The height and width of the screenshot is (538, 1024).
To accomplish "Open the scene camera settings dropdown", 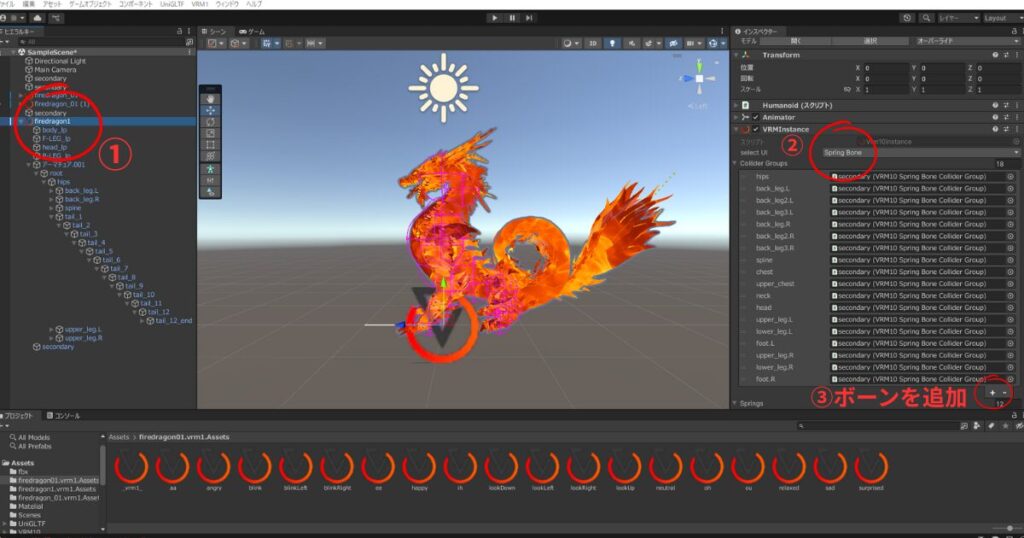I will (693, 43).
